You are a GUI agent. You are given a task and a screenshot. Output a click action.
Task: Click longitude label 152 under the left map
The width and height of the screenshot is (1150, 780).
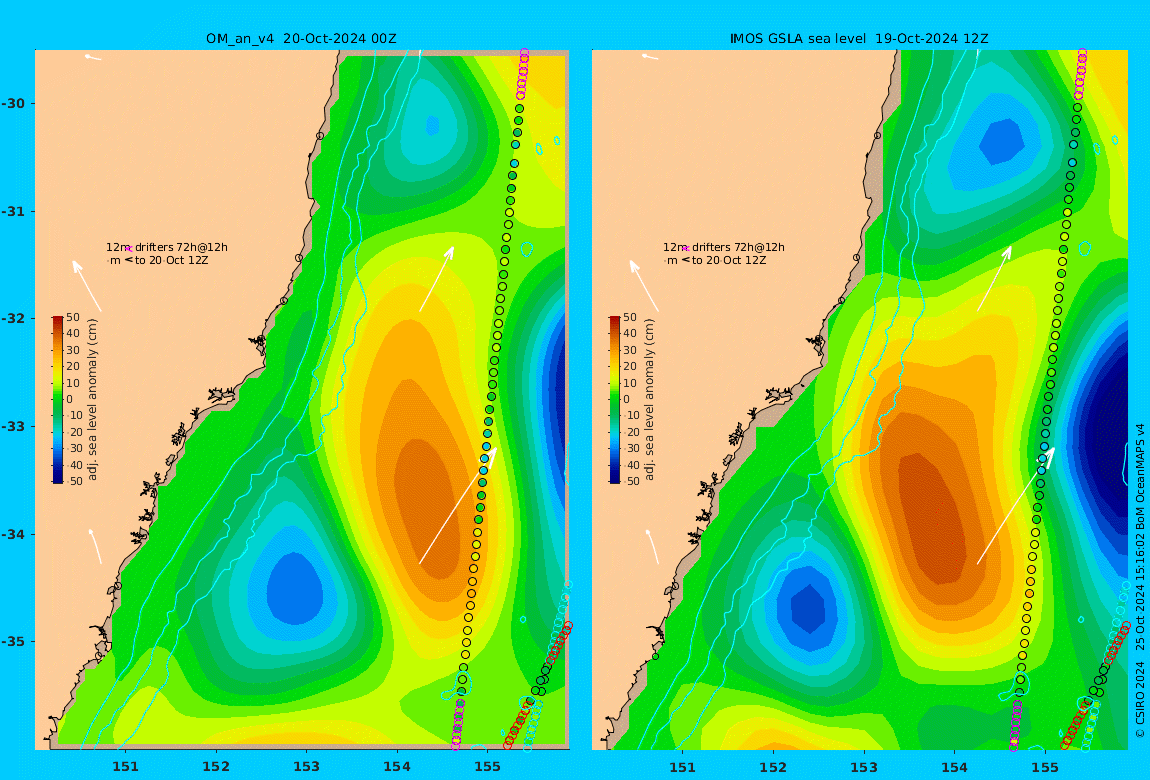216,767
